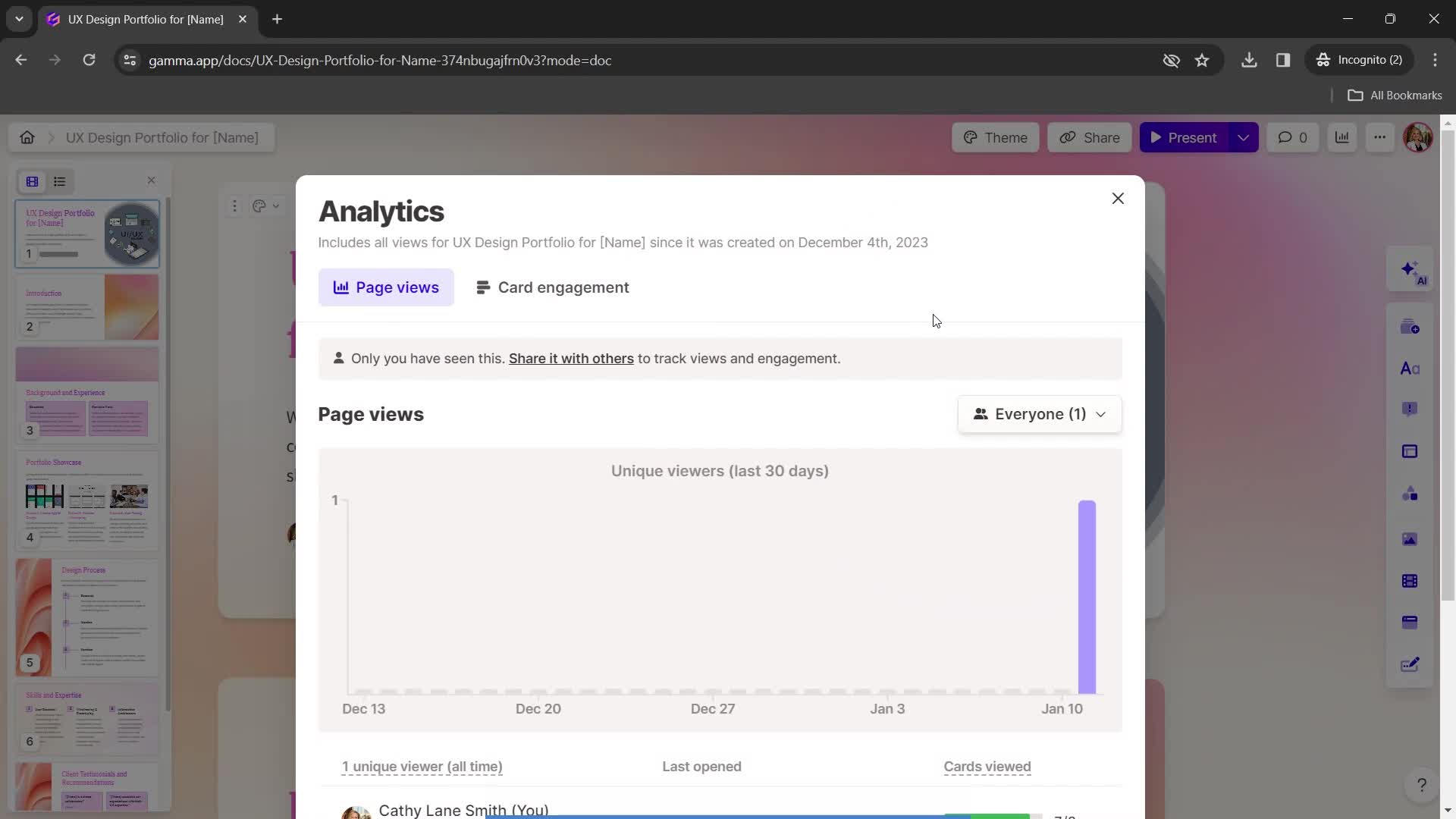
Task: Select Page views tab in Analytics
Action: point(385,287)
